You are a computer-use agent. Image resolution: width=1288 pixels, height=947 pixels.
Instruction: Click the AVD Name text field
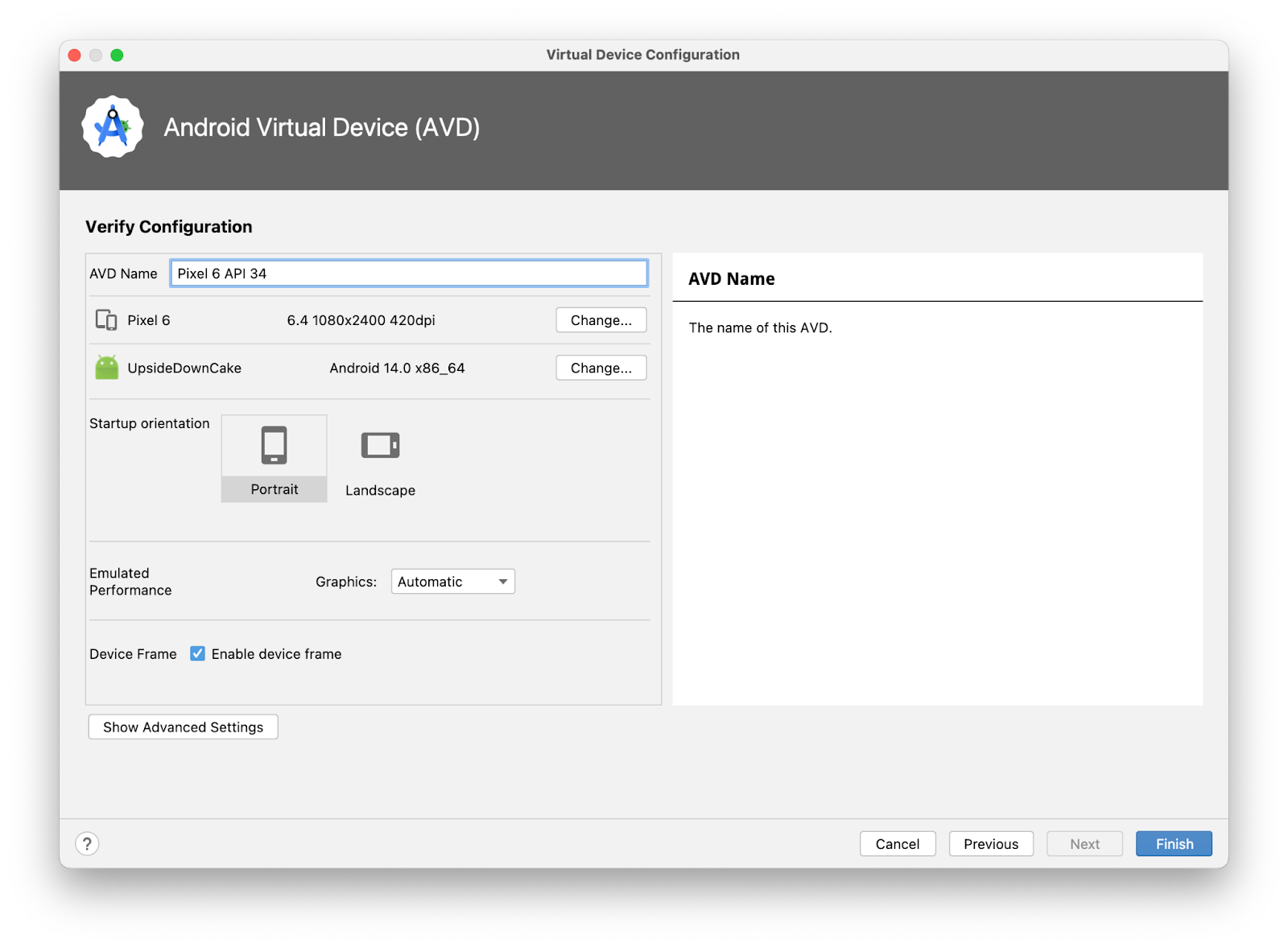point(408,274)
